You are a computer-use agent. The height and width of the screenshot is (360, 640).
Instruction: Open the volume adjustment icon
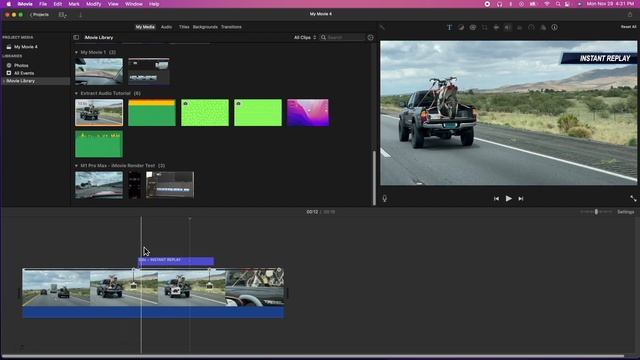tap(507, 27)
